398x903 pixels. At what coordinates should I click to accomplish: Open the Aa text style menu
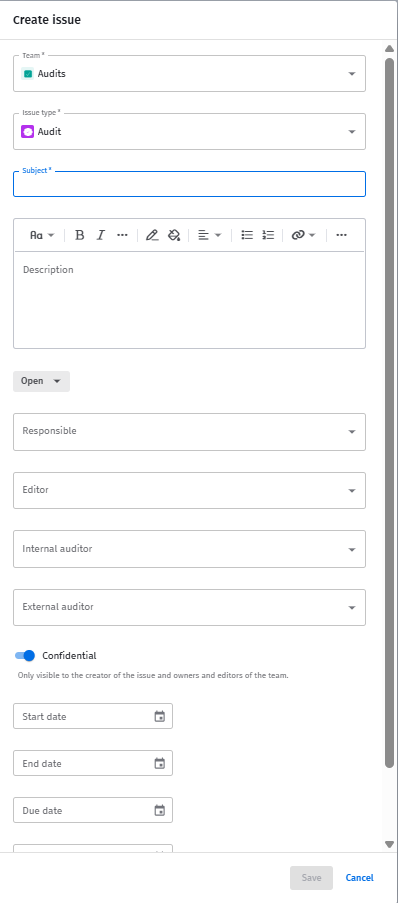click(x=42, y=235)
